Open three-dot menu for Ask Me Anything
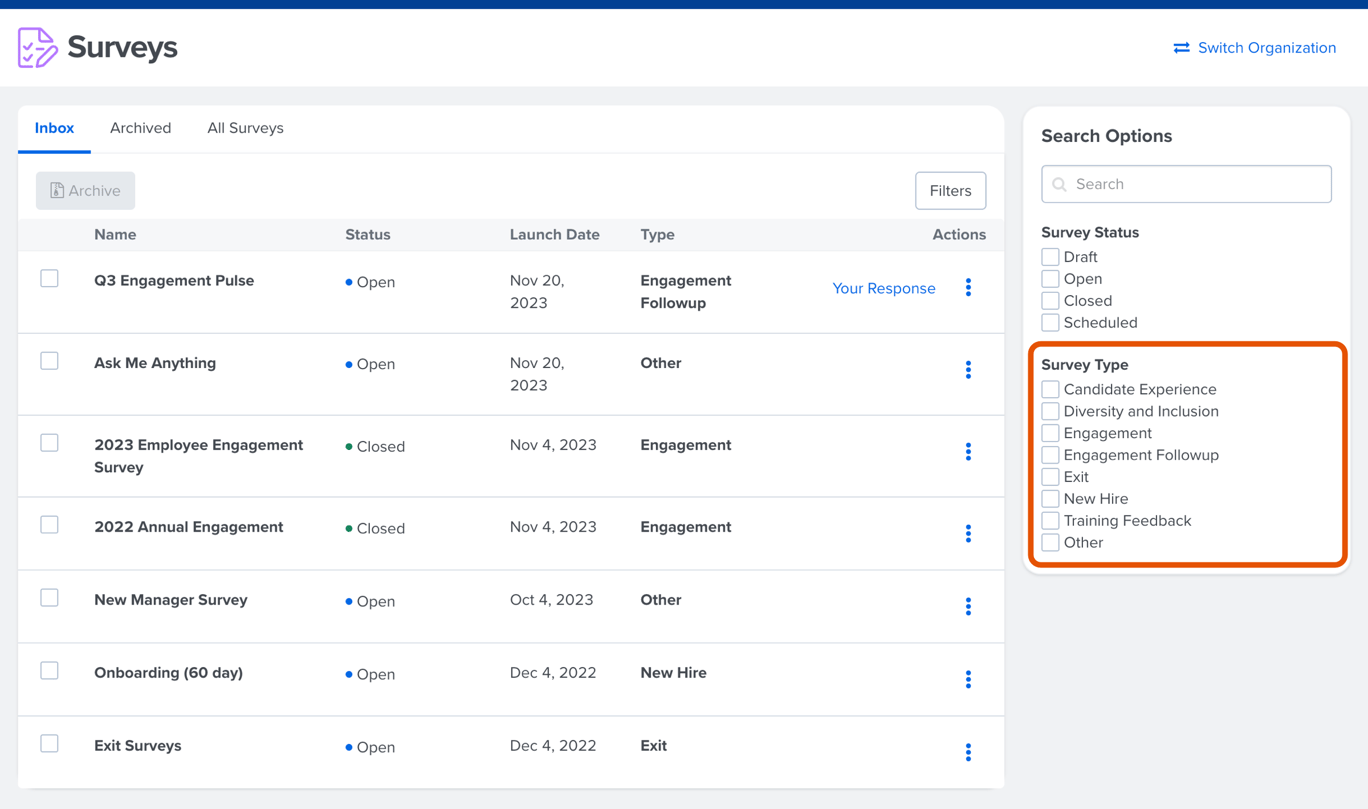Screen dimensions: 1368x809 [968, 370]
